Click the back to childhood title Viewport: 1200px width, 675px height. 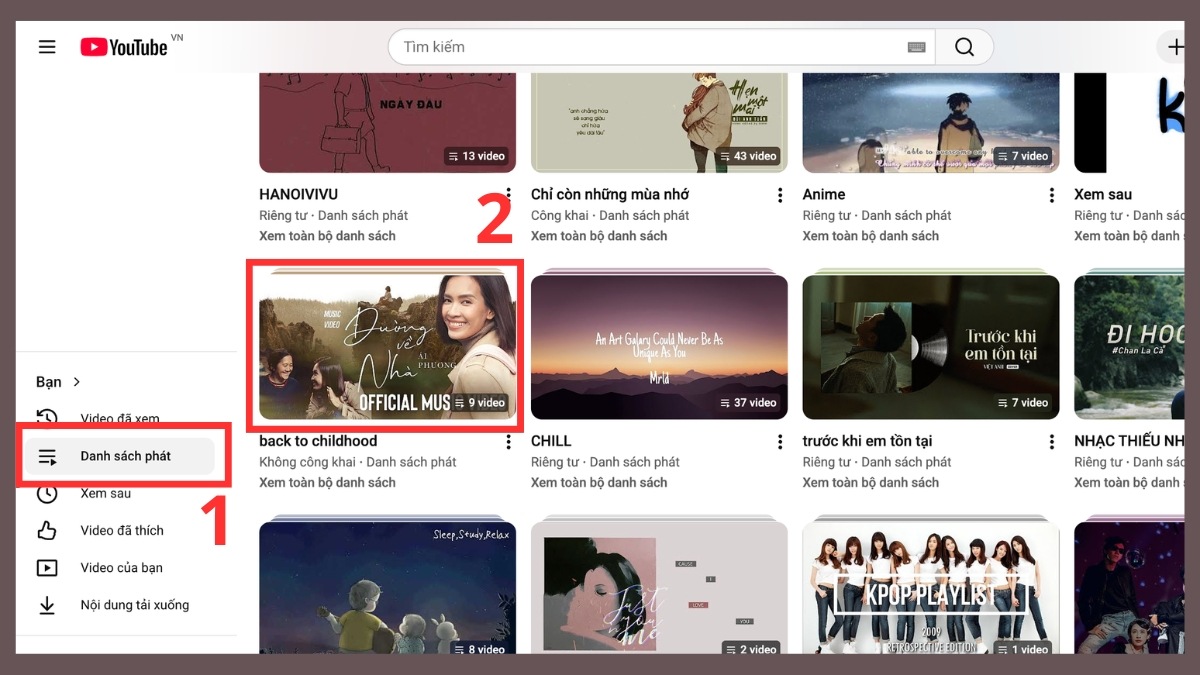tap(318, 441)
